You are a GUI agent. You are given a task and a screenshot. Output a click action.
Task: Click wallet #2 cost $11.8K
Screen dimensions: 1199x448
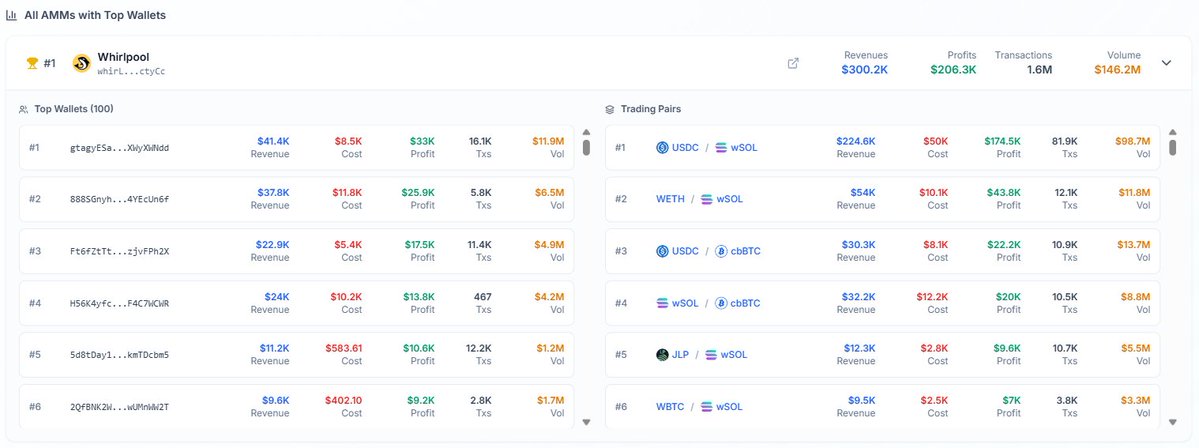[347, 193]
